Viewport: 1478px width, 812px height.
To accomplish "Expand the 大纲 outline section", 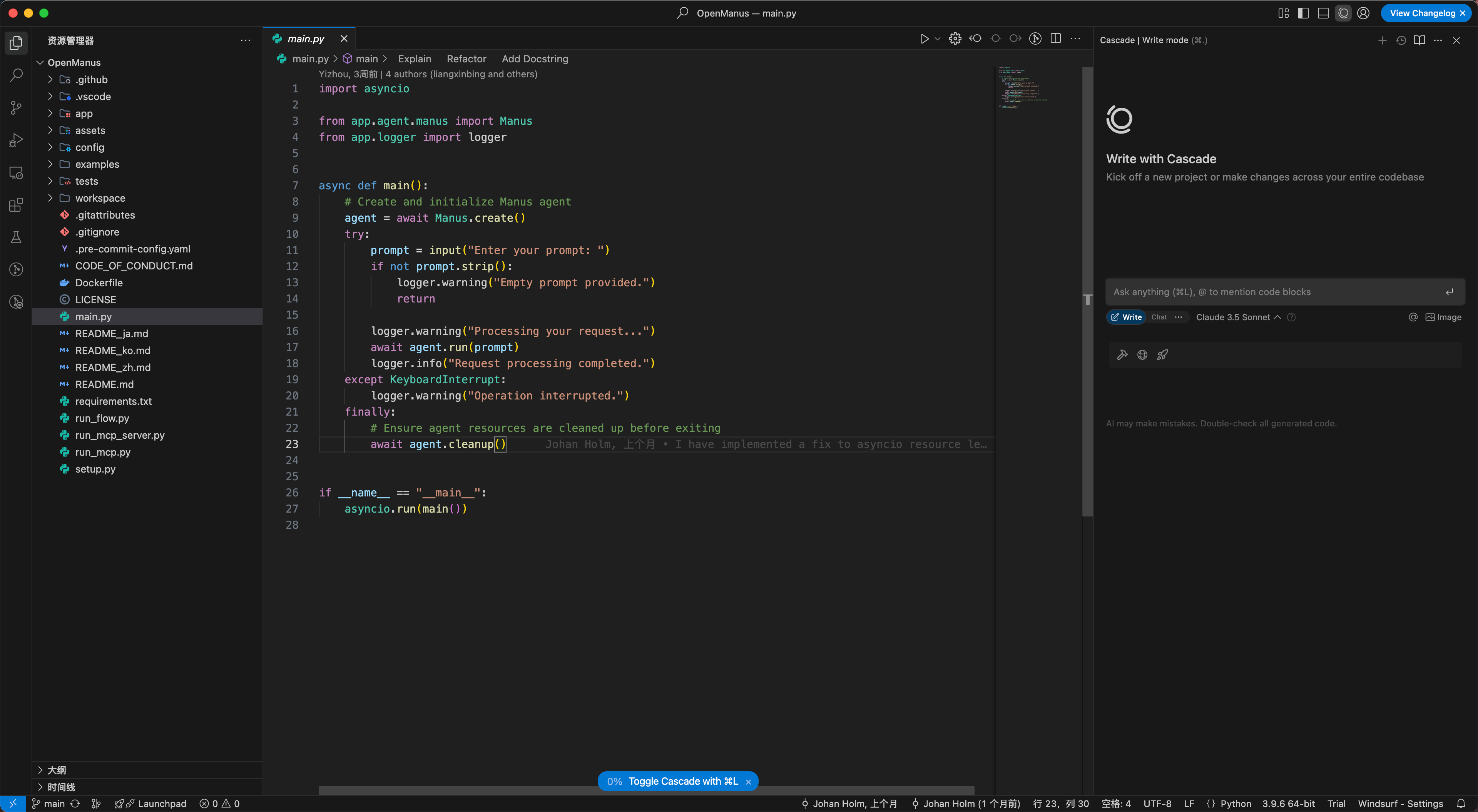I will (x=56, y=770).
